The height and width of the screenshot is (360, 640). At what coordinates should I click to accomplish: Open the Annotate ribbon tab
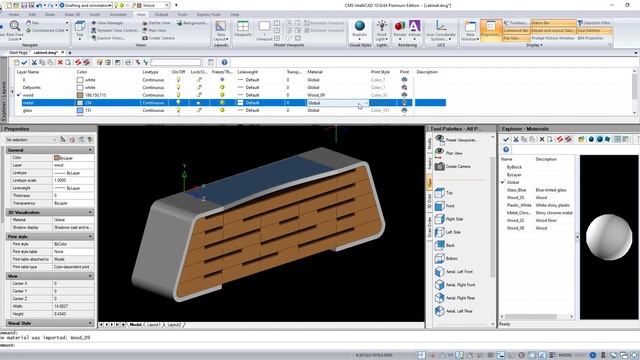118,15
